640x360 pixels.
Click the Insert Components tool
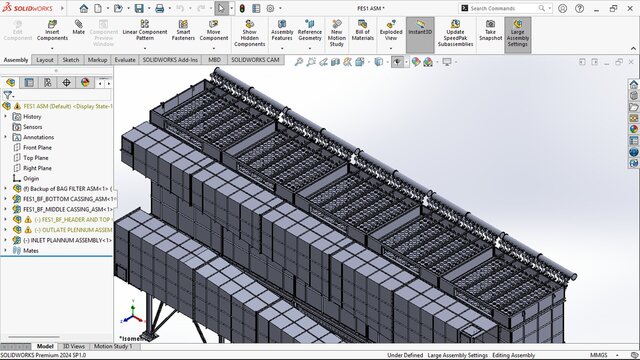coord(52,31)
